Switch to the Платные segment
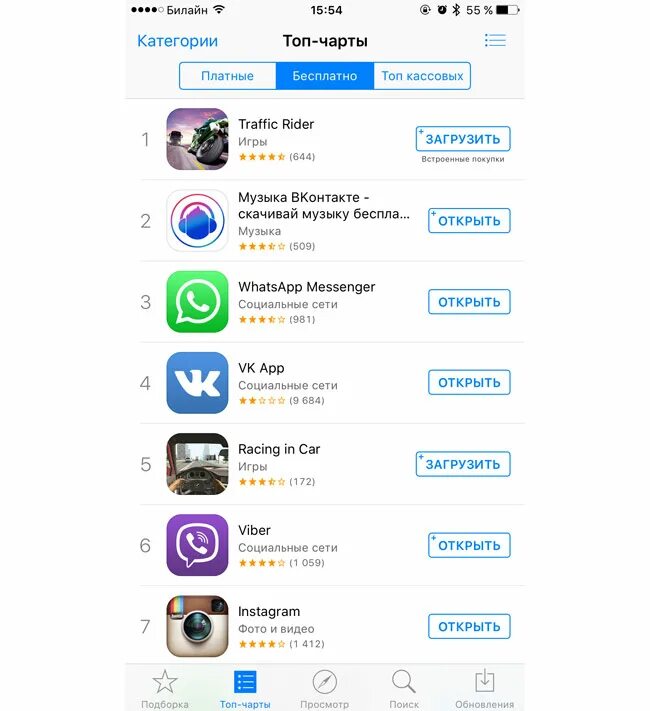 coord(228,76)
